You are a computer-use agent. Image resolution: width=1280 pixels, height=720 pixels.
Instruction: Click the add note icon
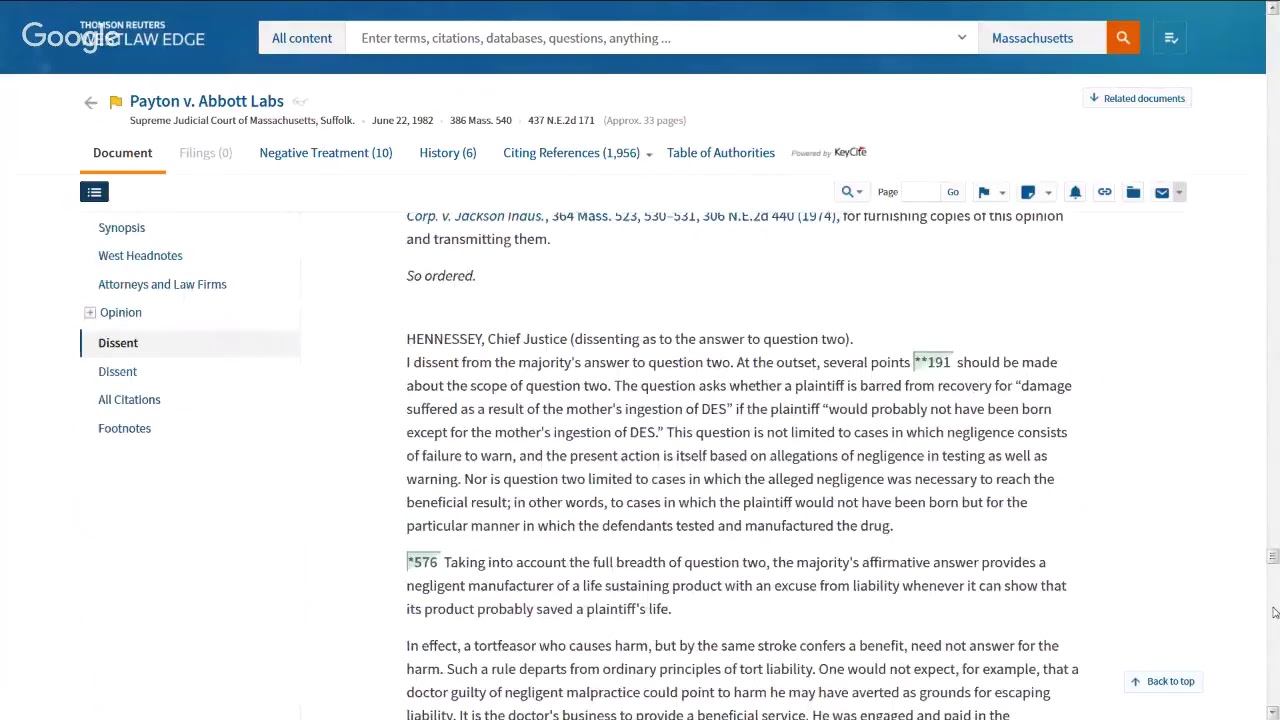click(1028, 192)
